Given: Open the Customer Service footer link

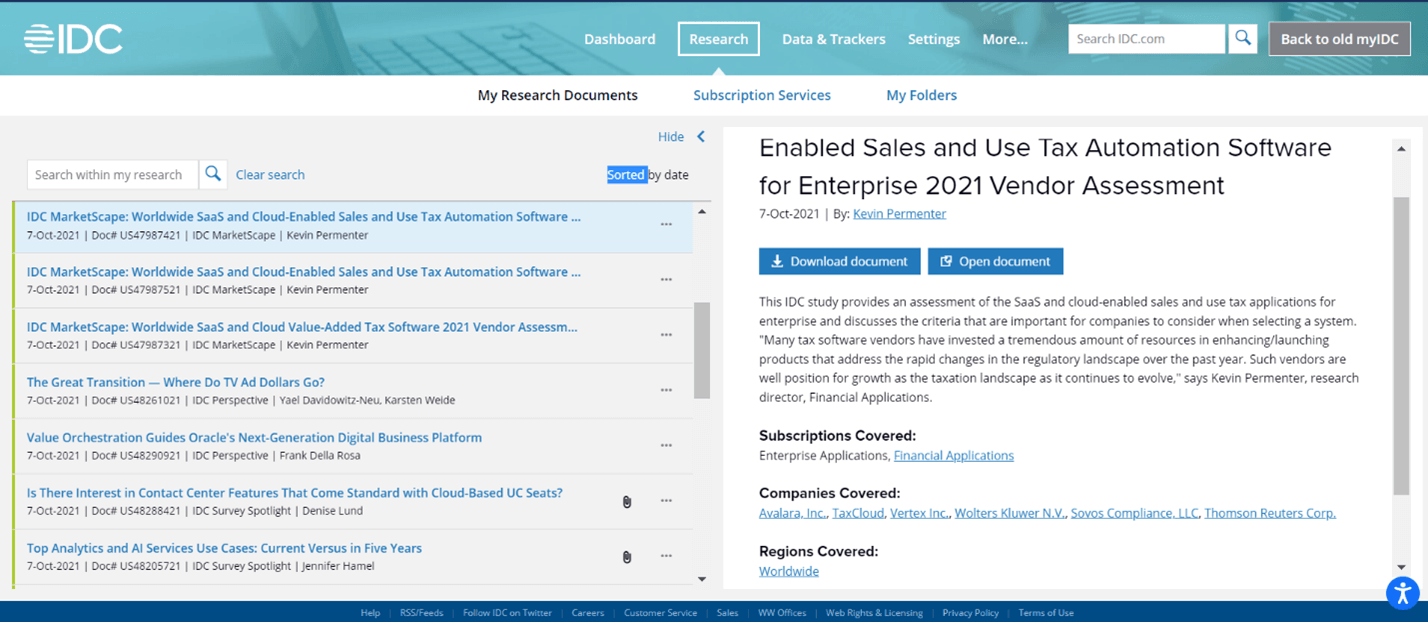Looking at the screenshot, I should (x=660, y=613).
